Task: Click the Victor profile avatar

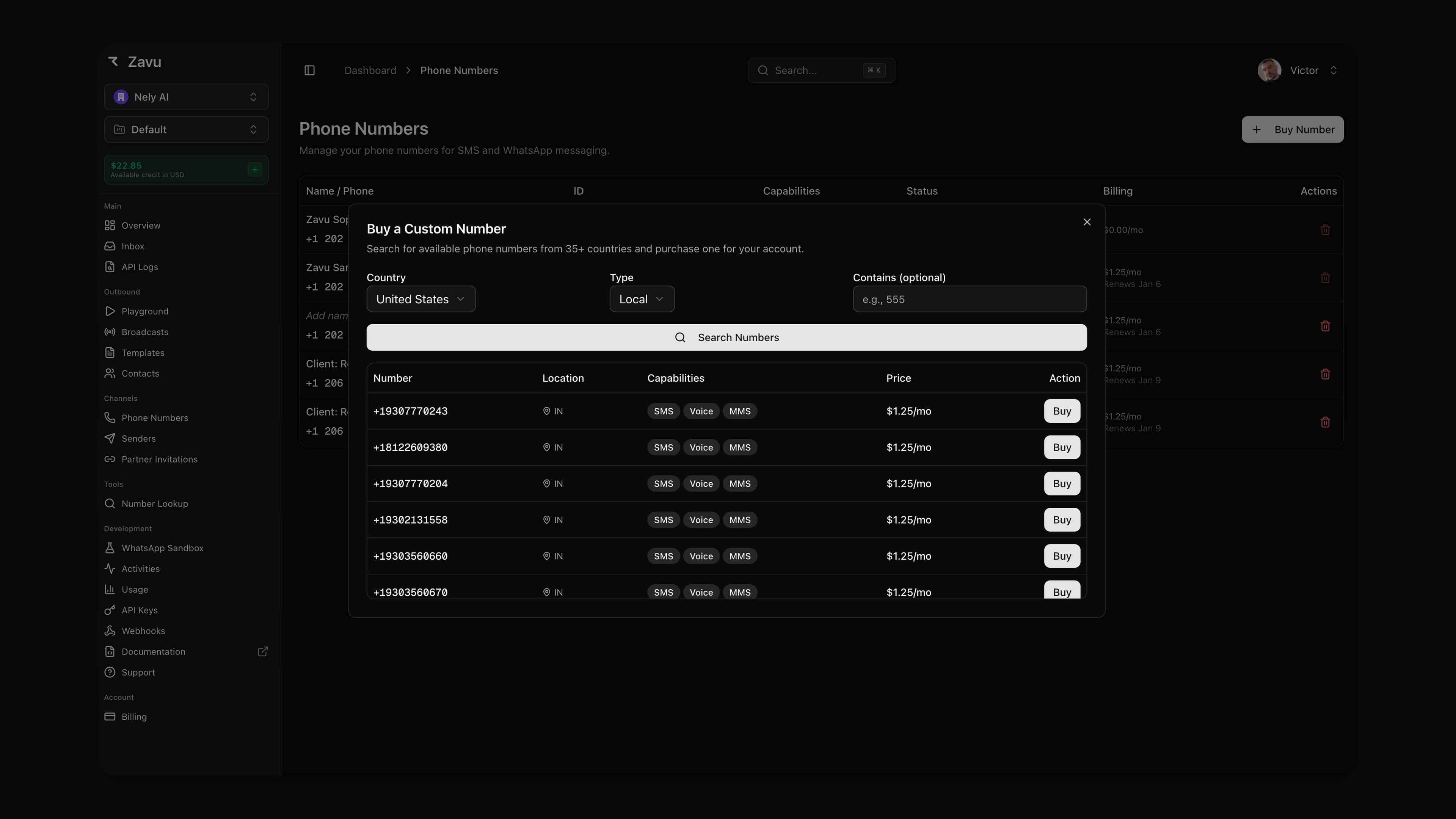Action: (1269, 71)
